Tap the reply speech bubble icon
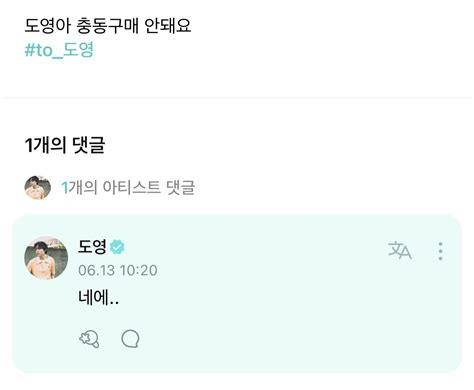This screenshot has height=390, width=474. tap(130, 339)
